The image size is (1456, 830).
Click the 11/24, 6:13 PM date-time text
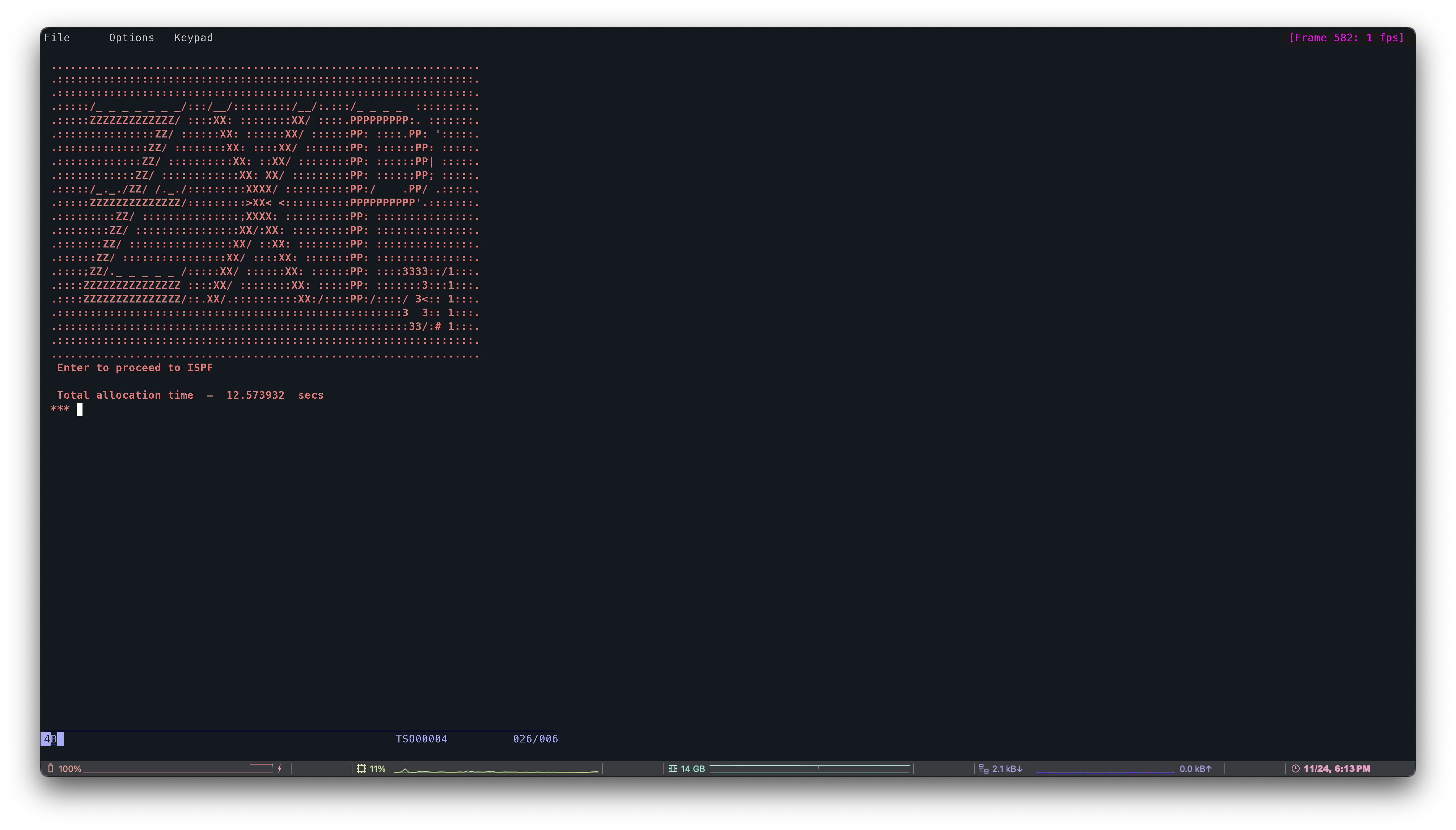1336,768
